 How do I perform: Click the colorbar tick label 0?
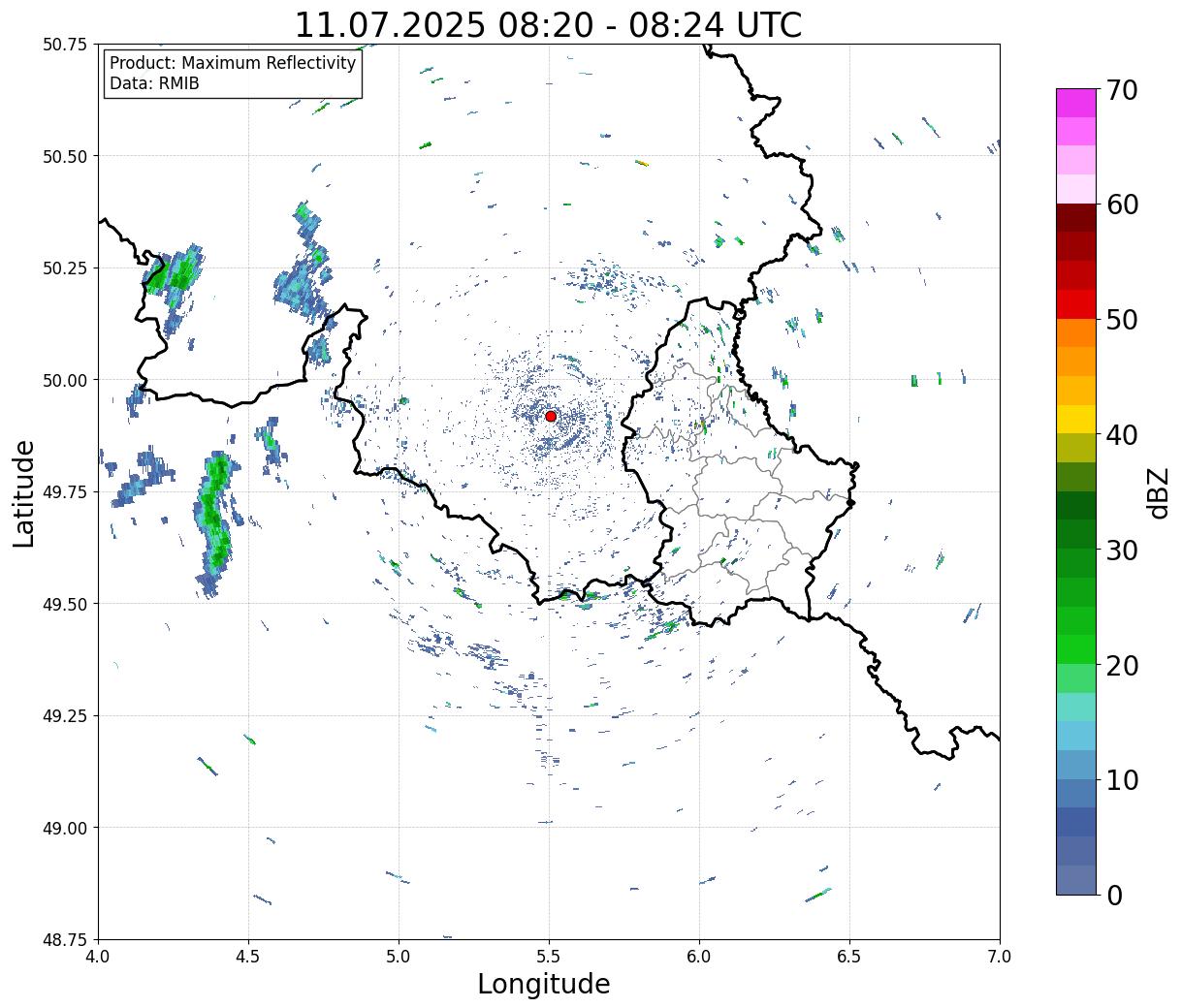1114,895
